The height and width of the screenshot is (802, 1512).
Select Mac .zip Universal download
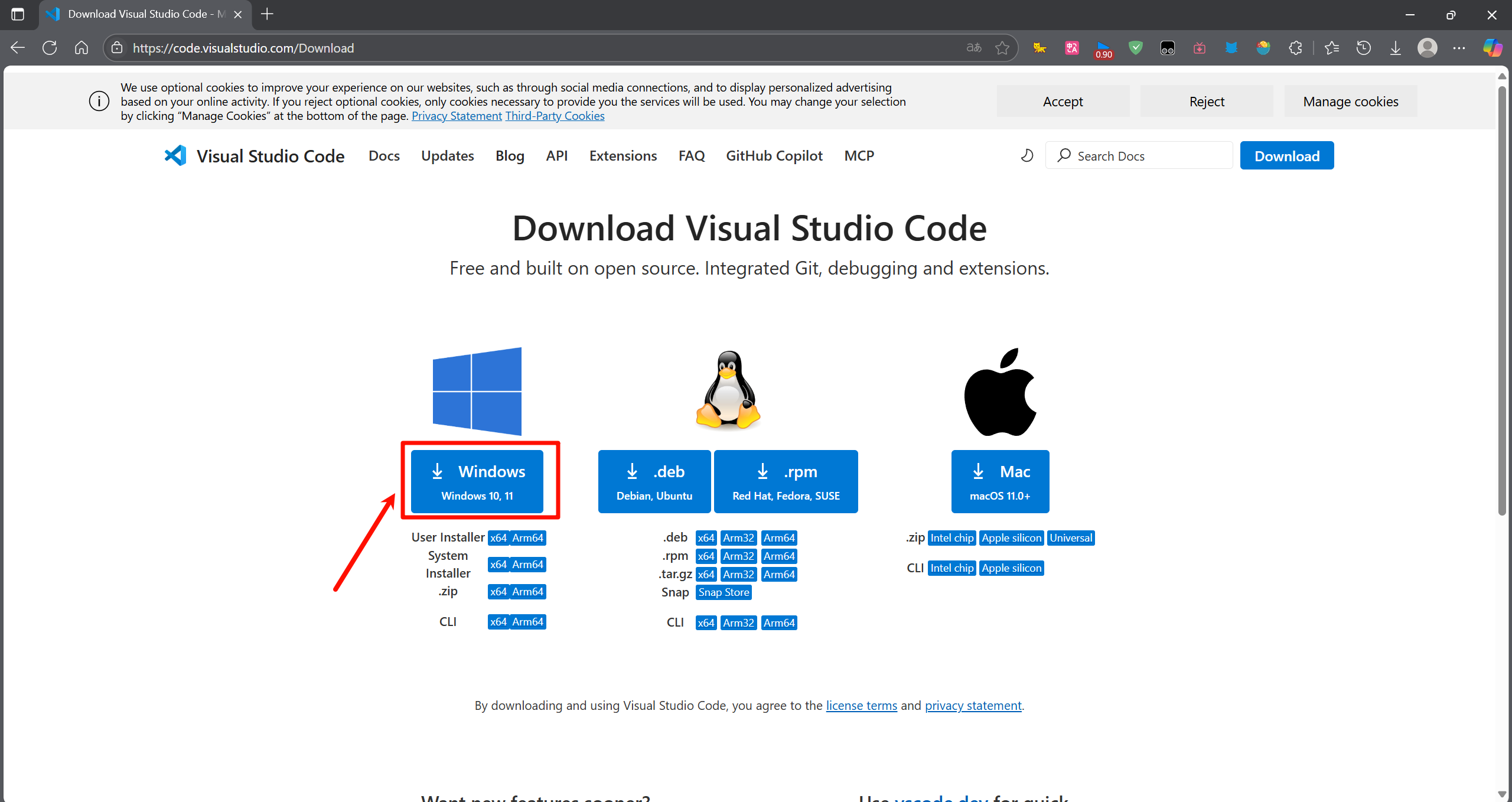coord(1071,538)
